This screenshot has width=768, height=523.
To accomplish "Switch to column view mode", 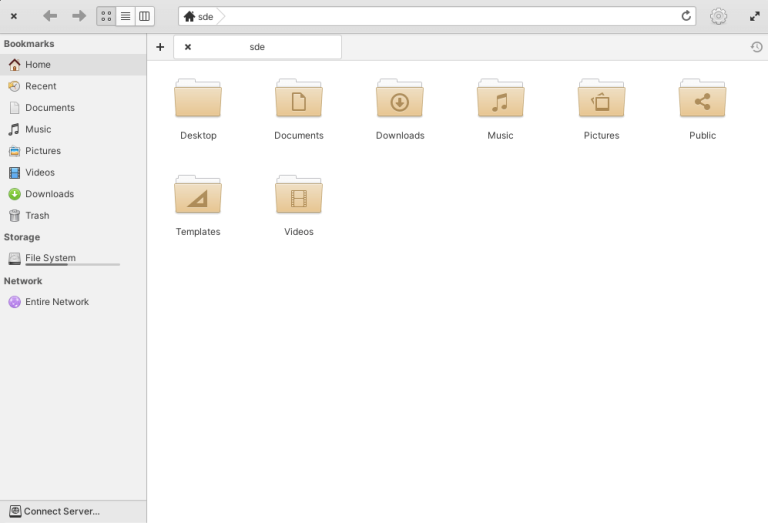I will [144, 16].
